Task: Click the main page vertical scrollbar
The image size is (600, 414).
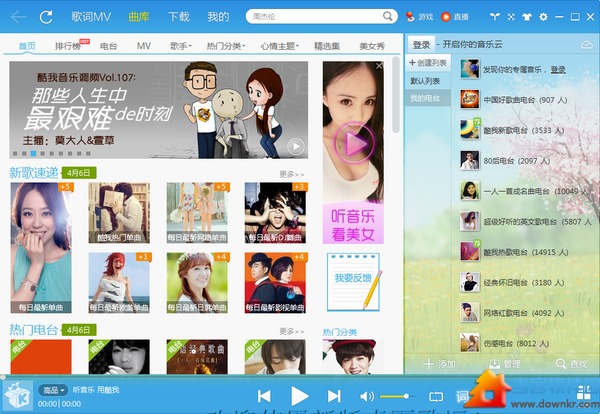Action: pyautogui.click(x=396, y=95)
